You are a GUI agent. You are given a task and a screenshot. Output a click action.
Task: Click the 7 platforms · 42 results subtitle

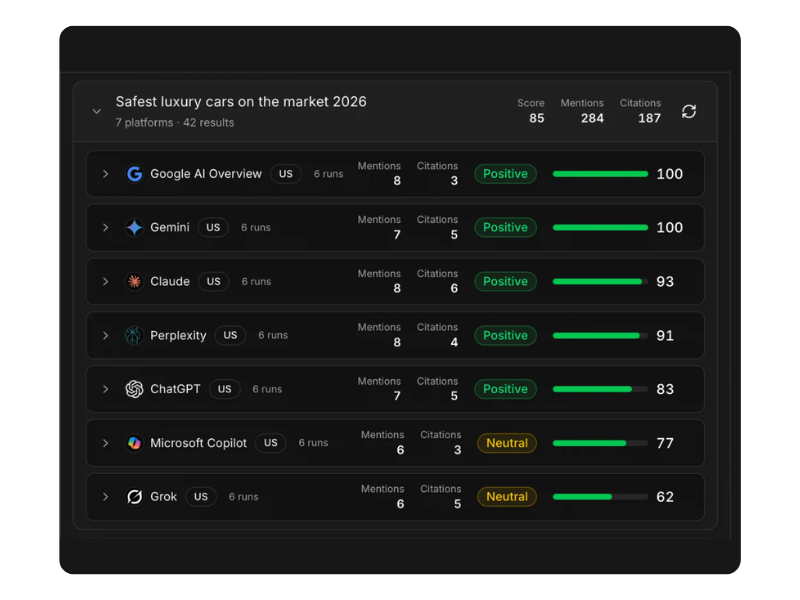tap(174, 122)
